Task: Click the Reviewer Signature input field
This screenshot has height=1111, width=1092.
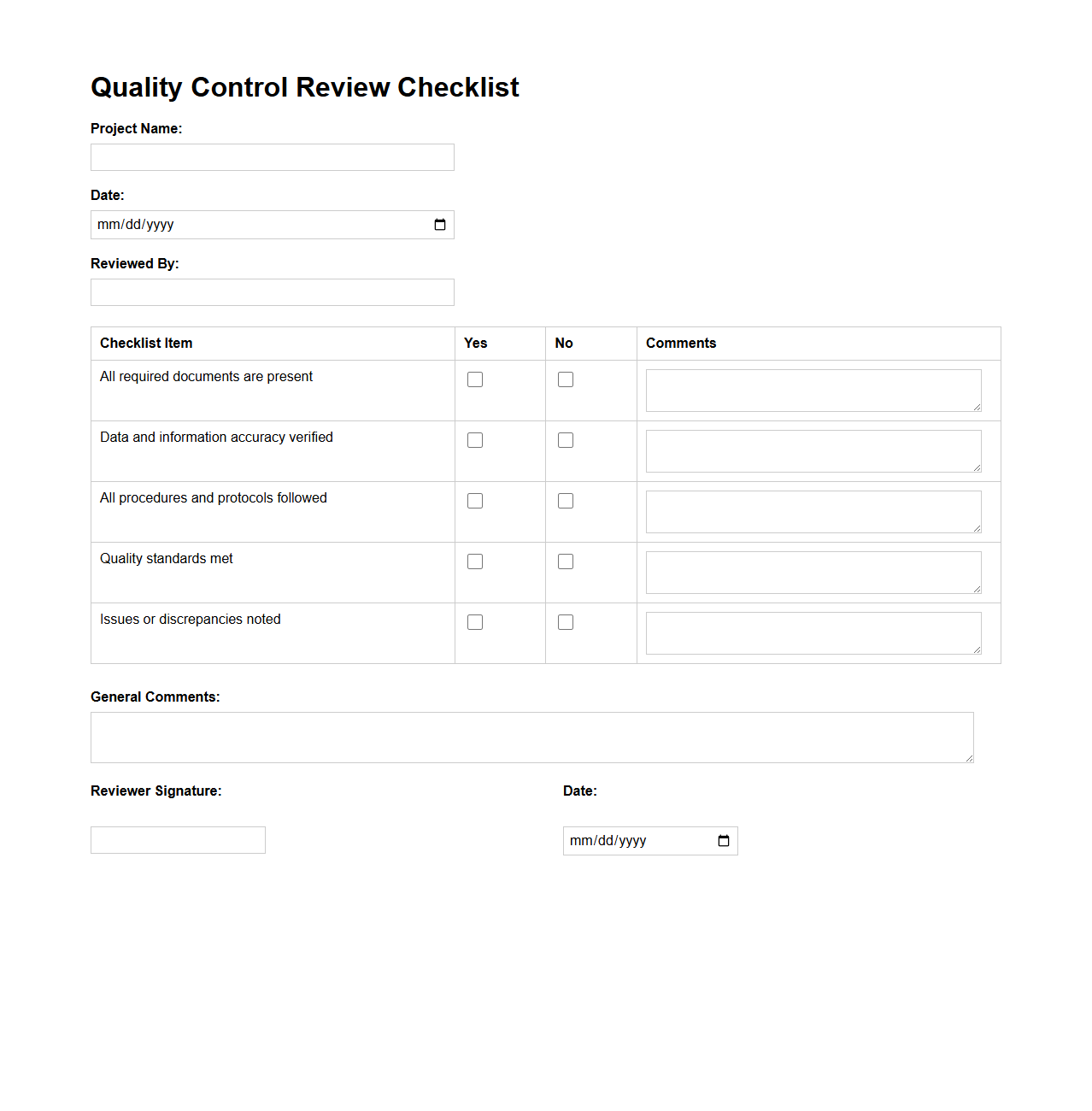Action: [x=178, y=839]
